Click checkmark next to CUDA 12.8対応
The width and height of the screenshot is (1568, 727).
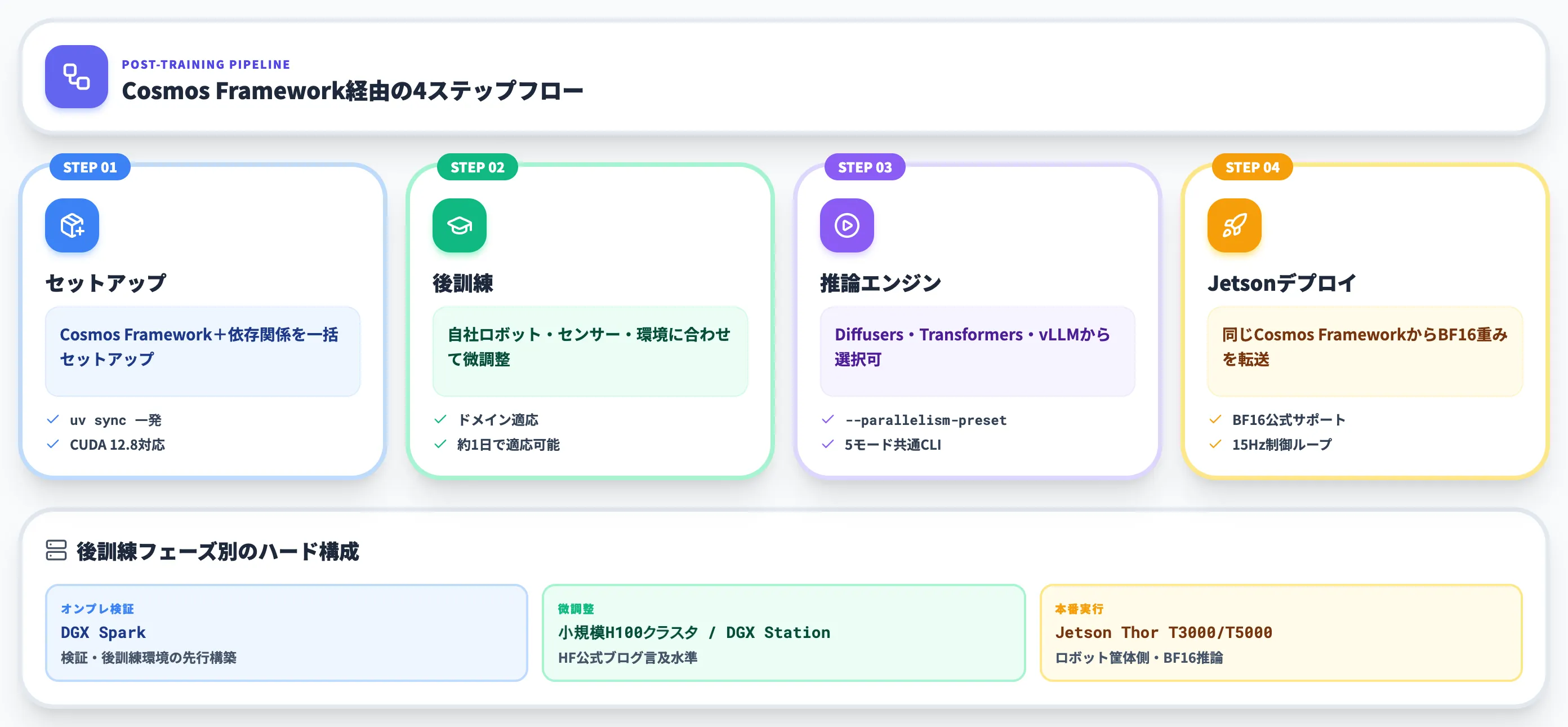pos(53,445)
